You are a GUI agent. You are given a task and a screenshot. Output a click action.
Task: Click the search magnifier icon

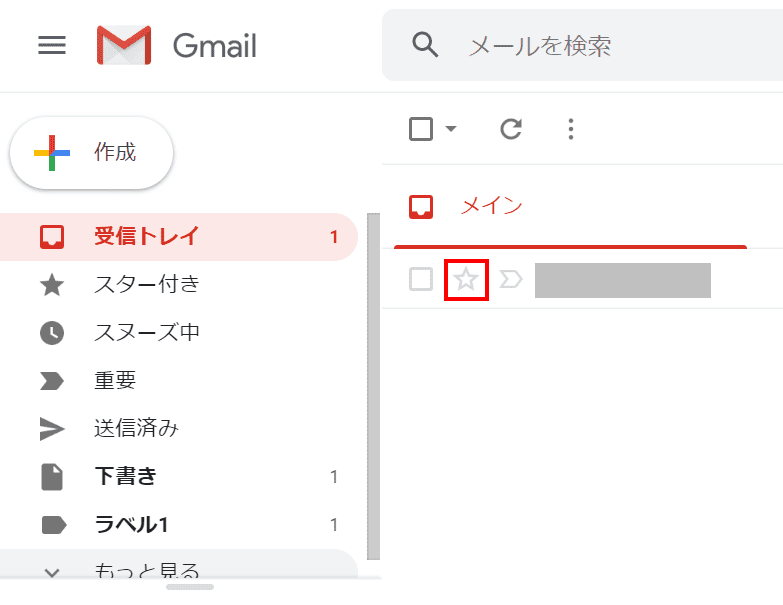click(x=425, y=45)
